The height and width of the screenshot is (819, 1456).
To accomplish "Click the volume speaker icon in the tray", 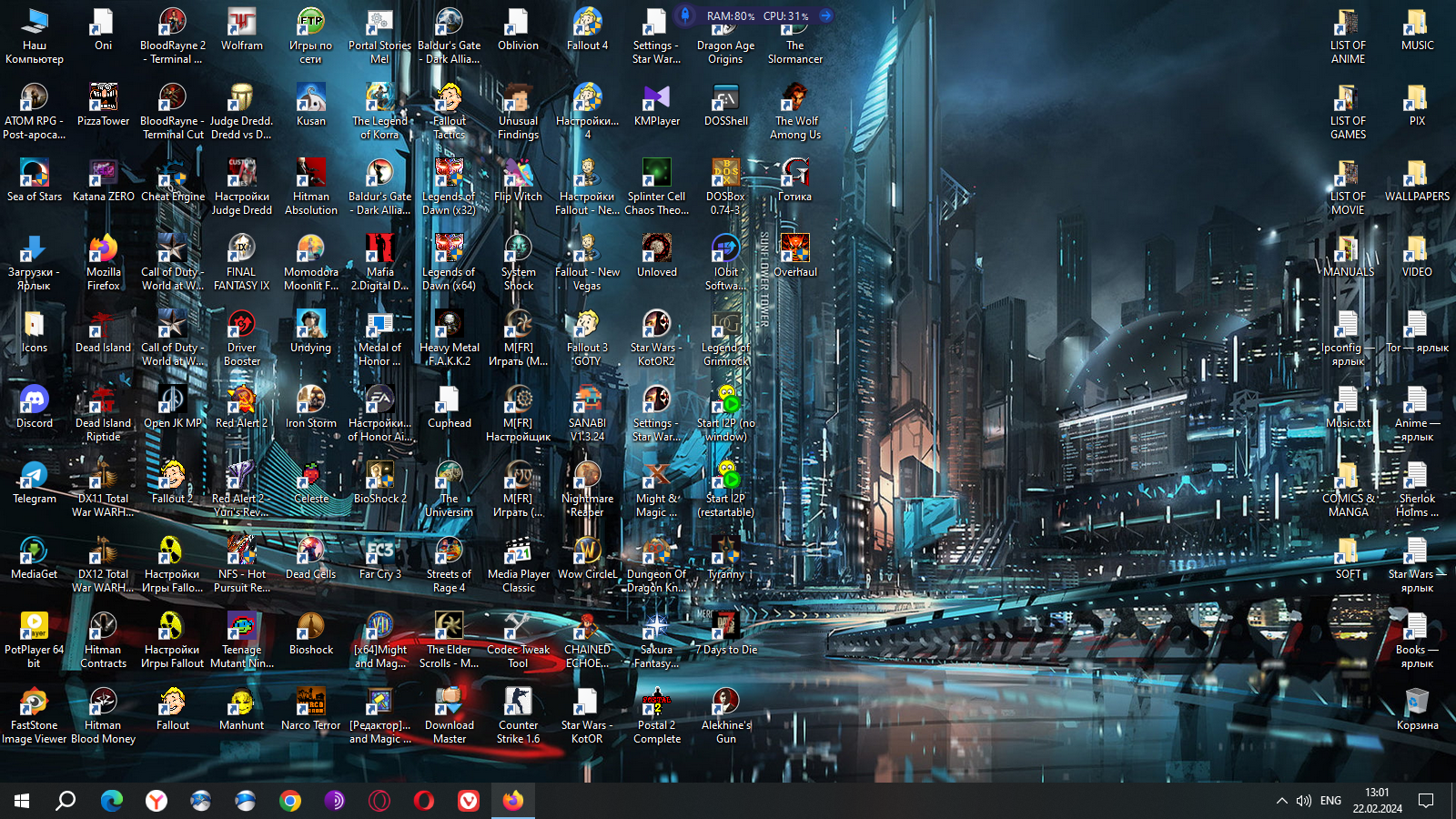I will click(x=1304, y=801).
